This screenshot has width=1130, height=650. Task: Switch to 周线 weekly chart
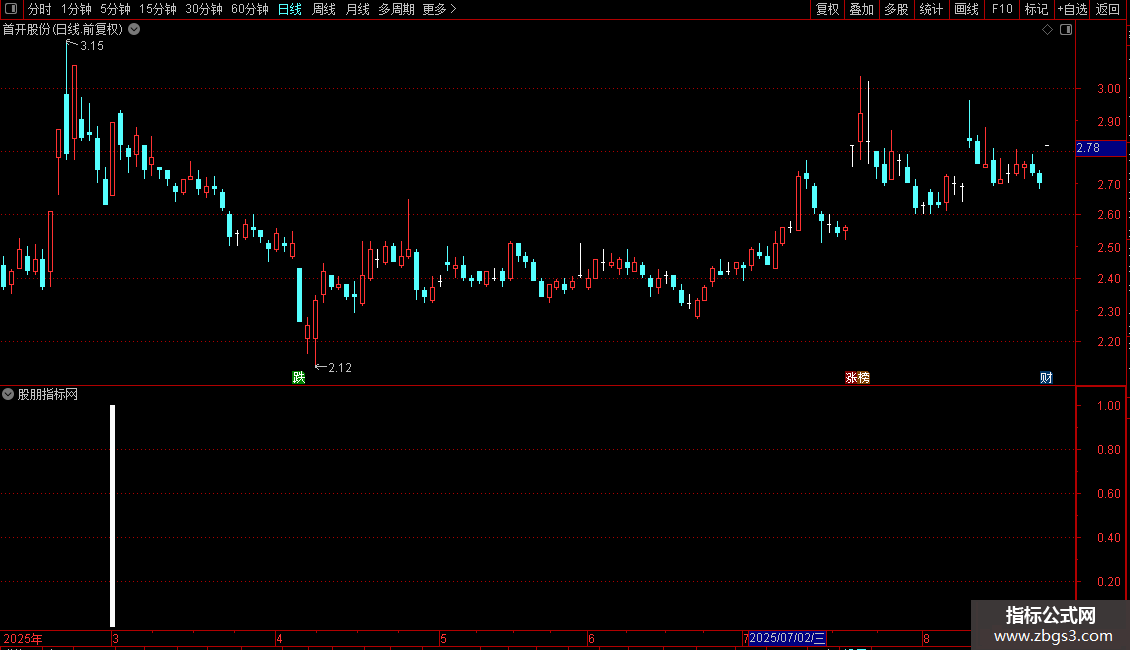point(324,9)
